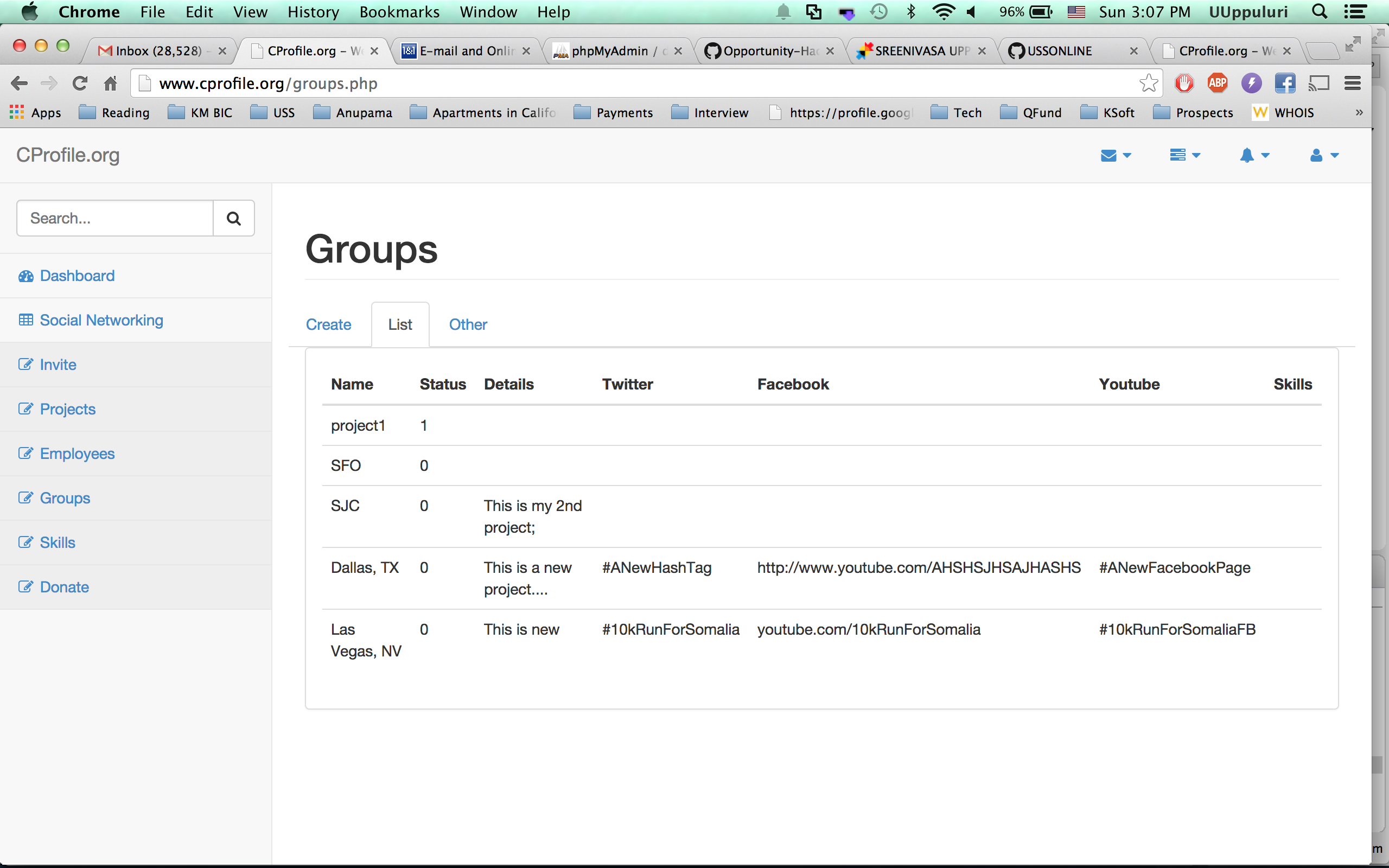Image resolution: width=1389 pixels, height=868 pixels.
Task: Open the user account dropdown
Action: [x=1323, y=156]
